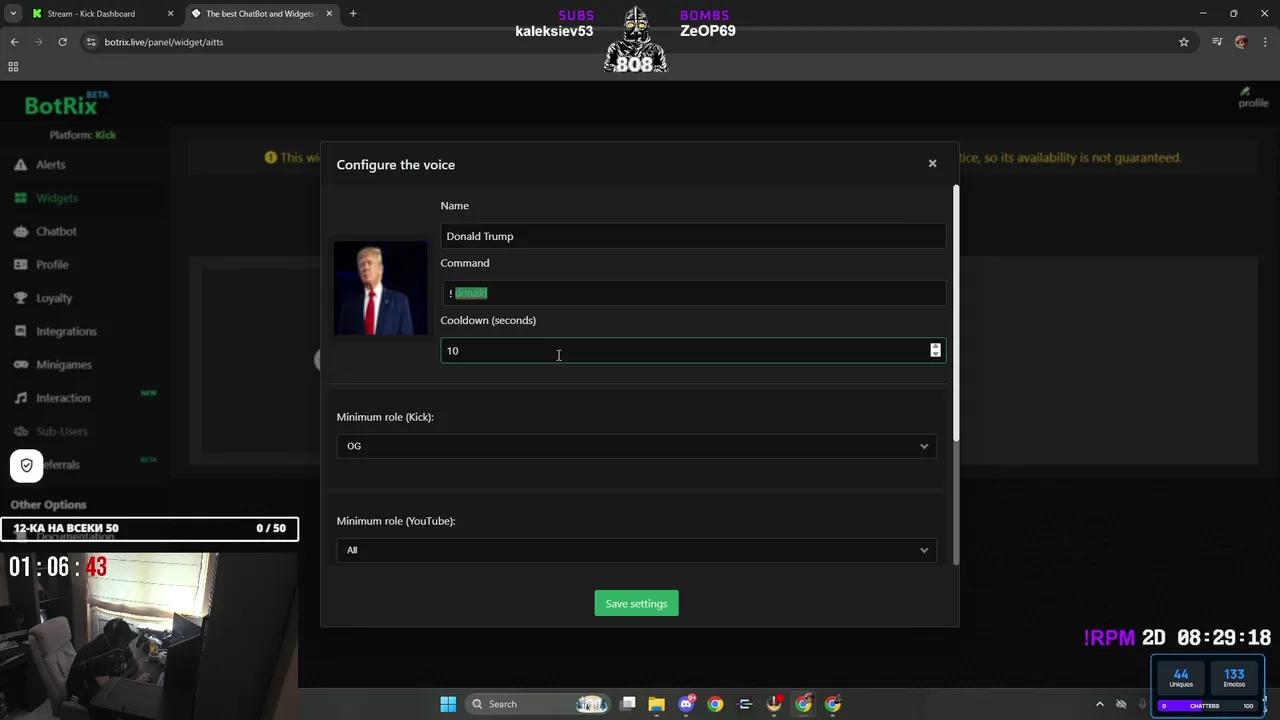Click the shield badge over the sidebar

click(27, 465)
